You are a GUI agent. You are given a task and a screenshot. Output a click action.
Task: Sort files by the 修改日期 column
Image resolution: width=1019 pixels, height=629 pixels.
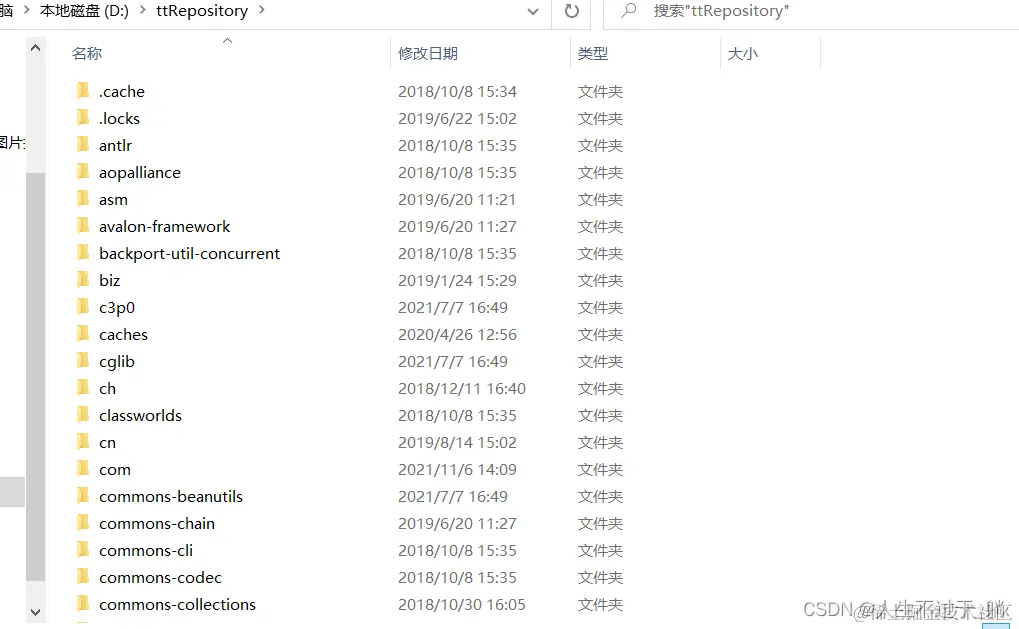(x=428, y=53)
